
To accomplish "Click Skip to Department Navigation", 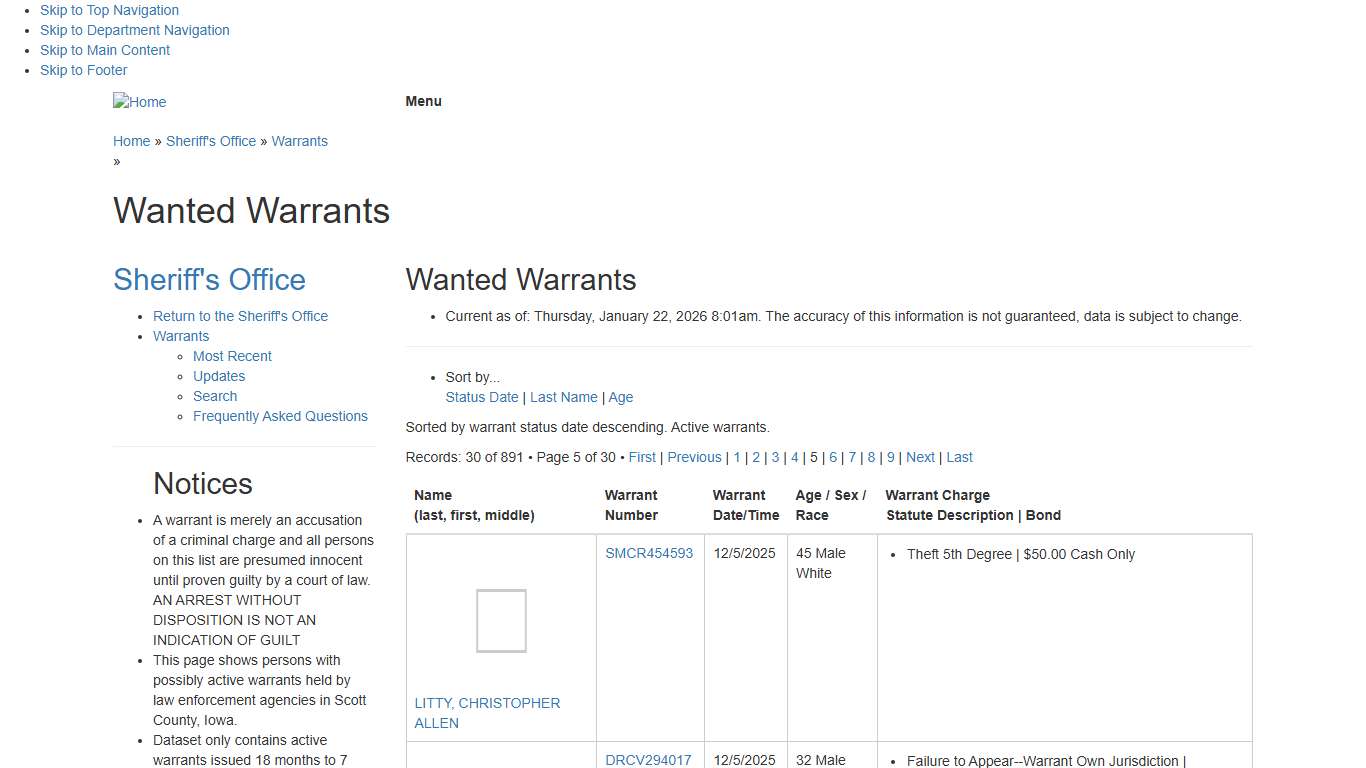I will pos(134,30).
